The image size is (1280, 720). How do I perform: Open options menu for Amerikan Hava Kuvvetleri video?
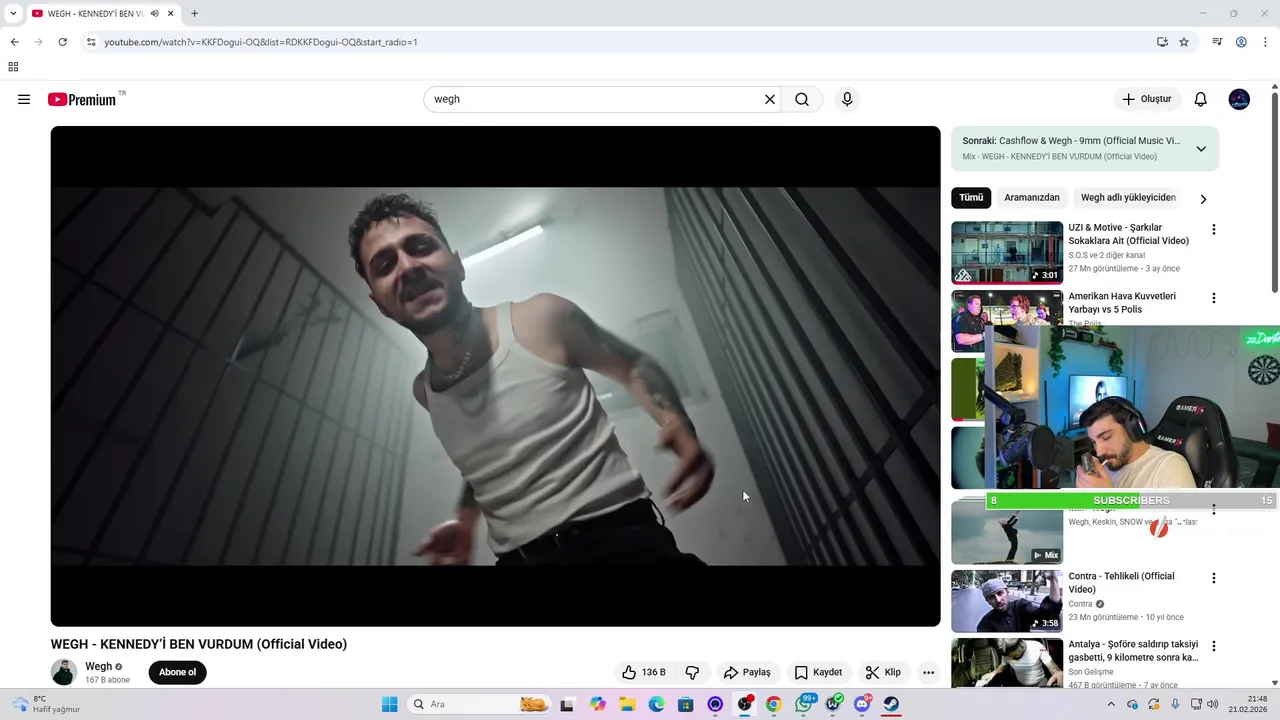(1214, 298)
